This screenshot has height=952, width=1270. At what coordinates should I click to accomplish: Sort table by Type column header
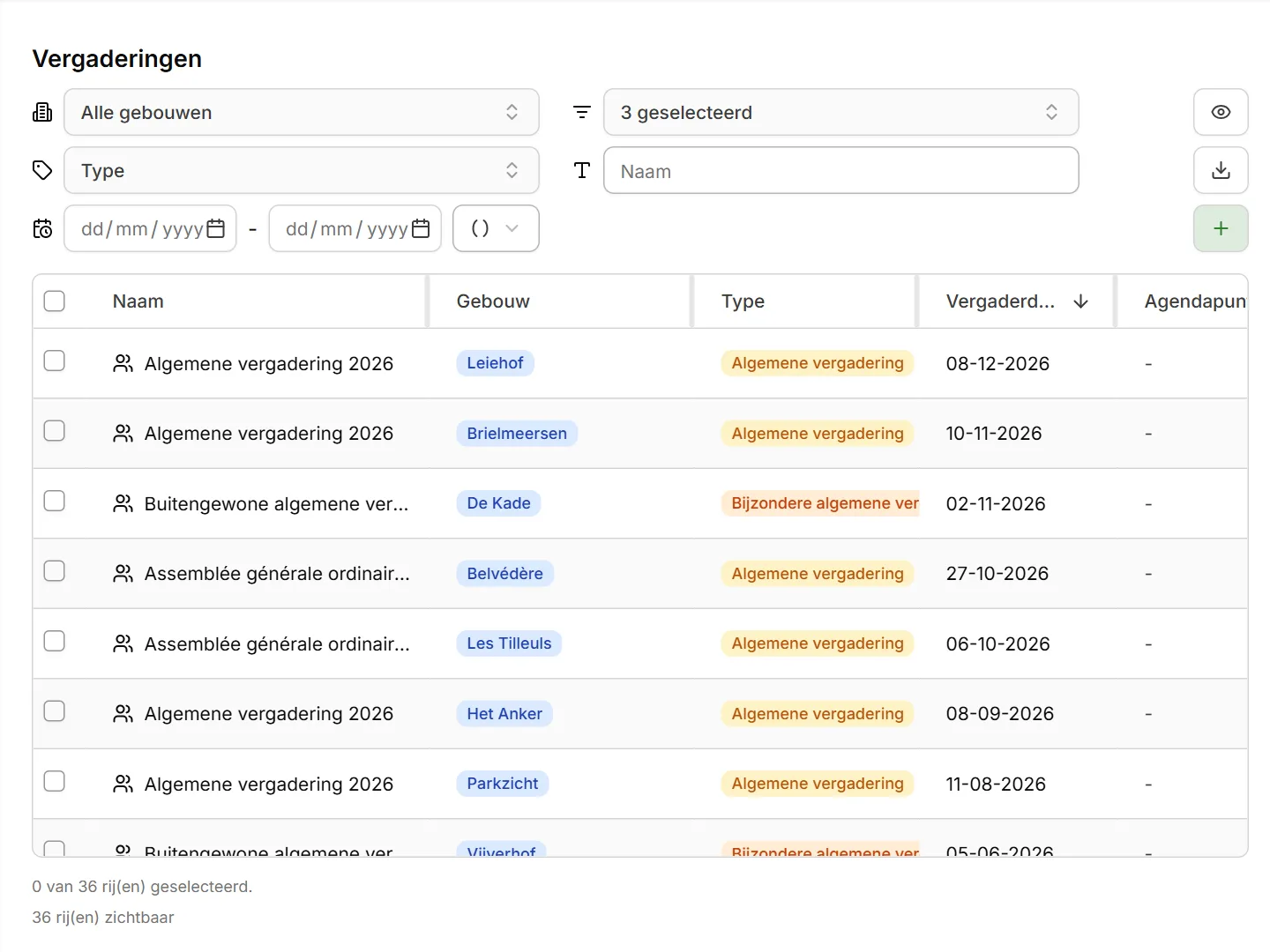click(x=743, y=301)
